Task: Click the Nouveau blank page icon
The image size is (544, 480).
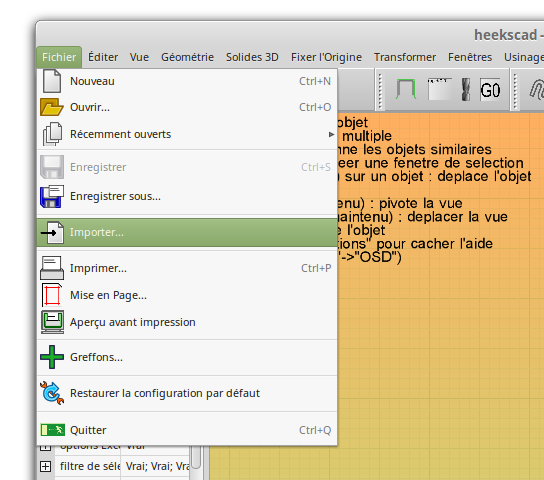Action: 52,81
